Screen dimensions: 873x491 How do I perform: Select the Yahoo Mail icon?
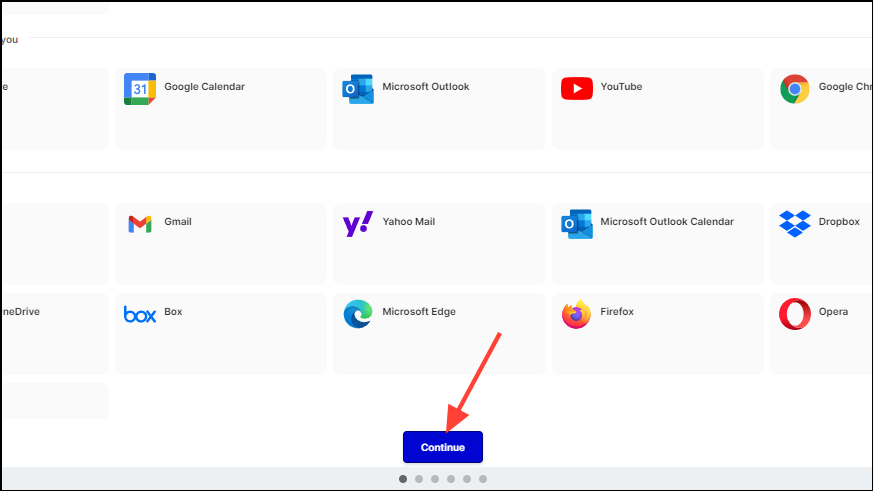[x=357, y=224]
